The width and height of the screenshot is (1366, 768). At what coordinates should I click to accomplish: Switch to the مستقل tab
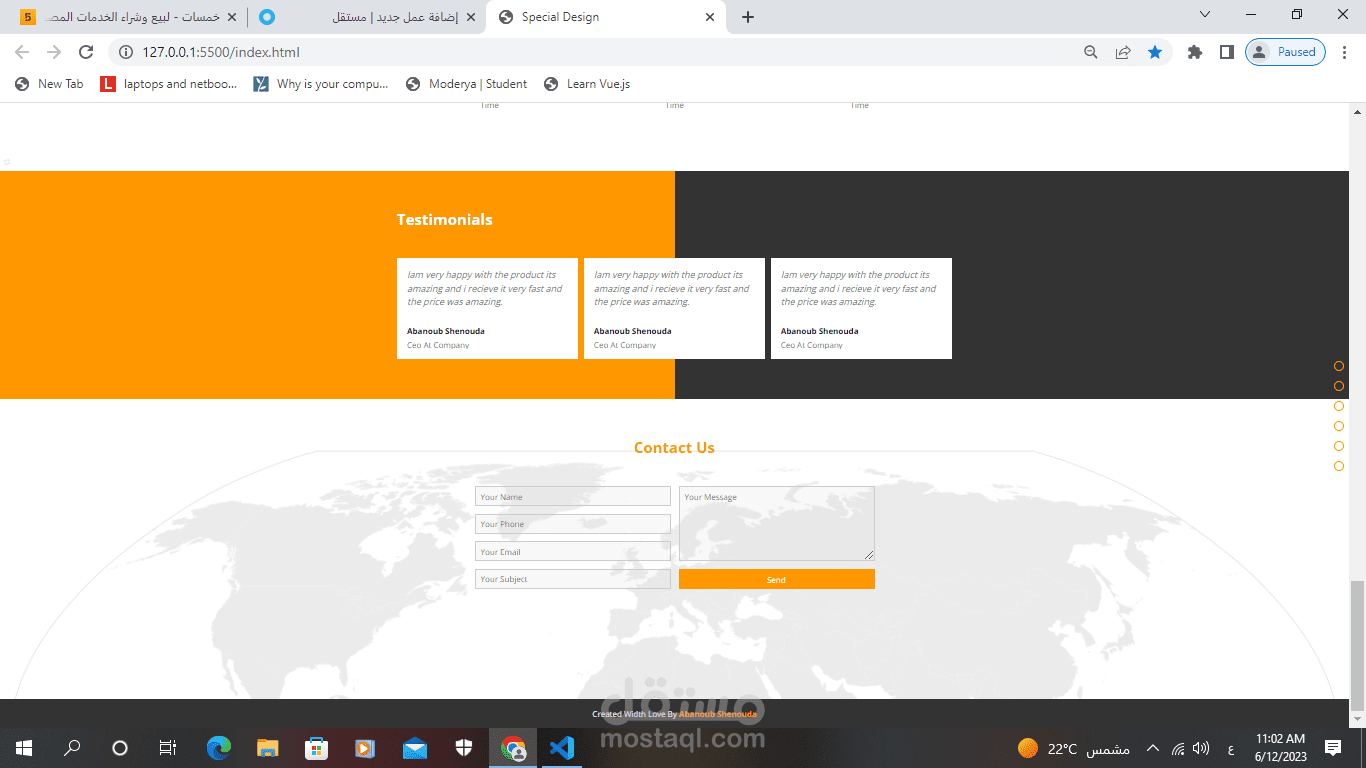click(367, 17)
